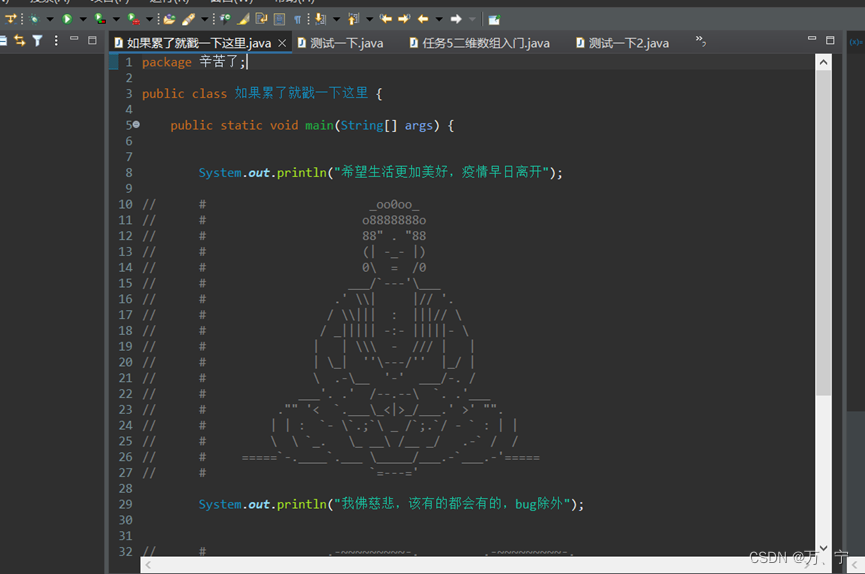The image size is (865, 574).
Task: Click vertical scrollbar up arrow
Action: pyautogui.click(x=824, y=62)
